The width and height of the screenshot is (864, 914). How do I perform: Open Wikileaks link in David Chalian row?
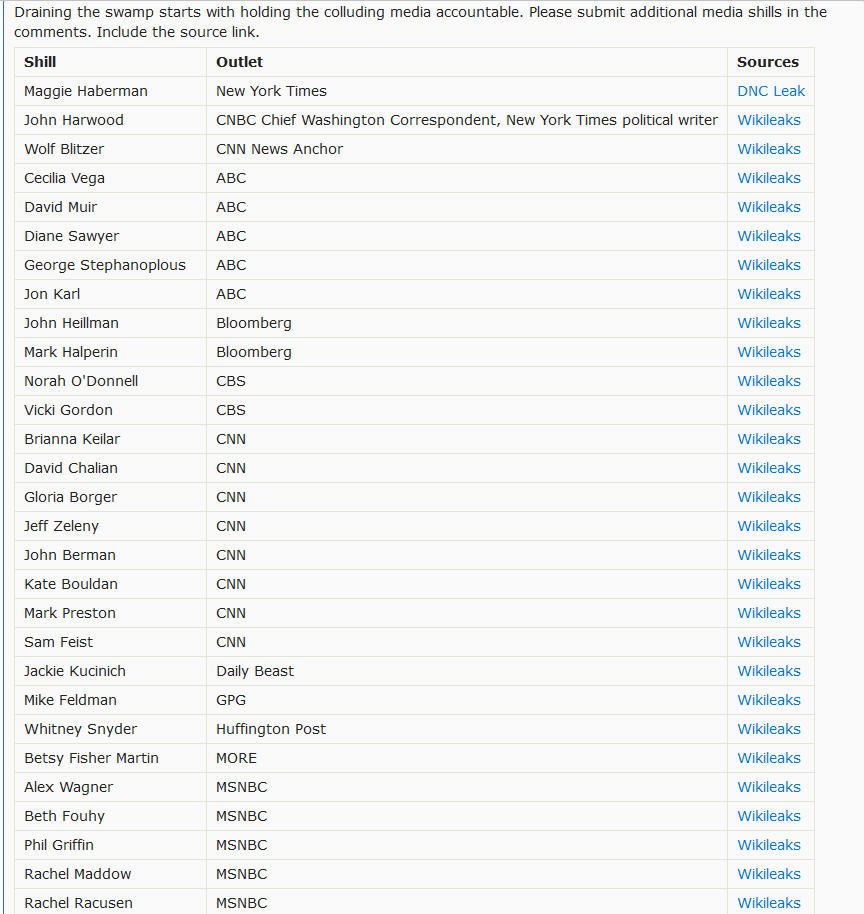click(768, 468)
